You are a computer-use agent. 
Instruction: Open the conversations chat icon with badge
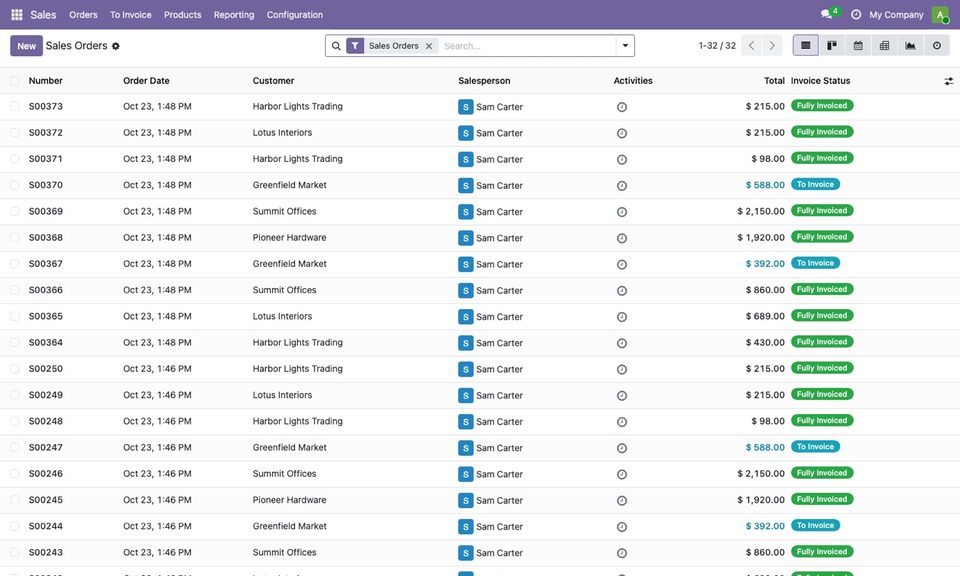pos(828,14)
